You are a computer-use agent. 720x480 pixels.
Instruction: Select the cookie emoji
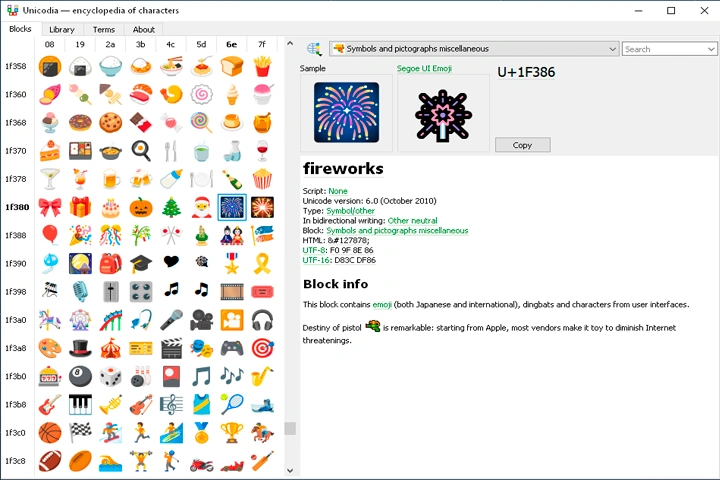coord(111,123)
